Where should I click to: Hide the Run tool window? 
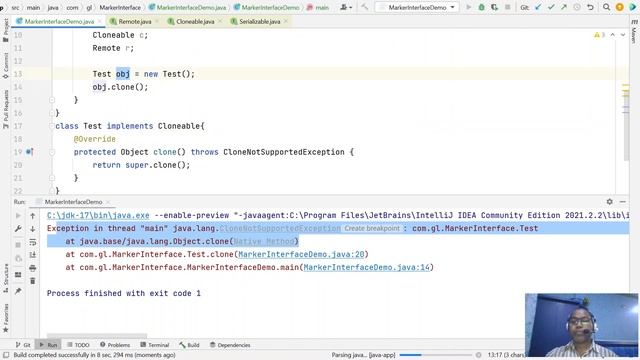622,202
